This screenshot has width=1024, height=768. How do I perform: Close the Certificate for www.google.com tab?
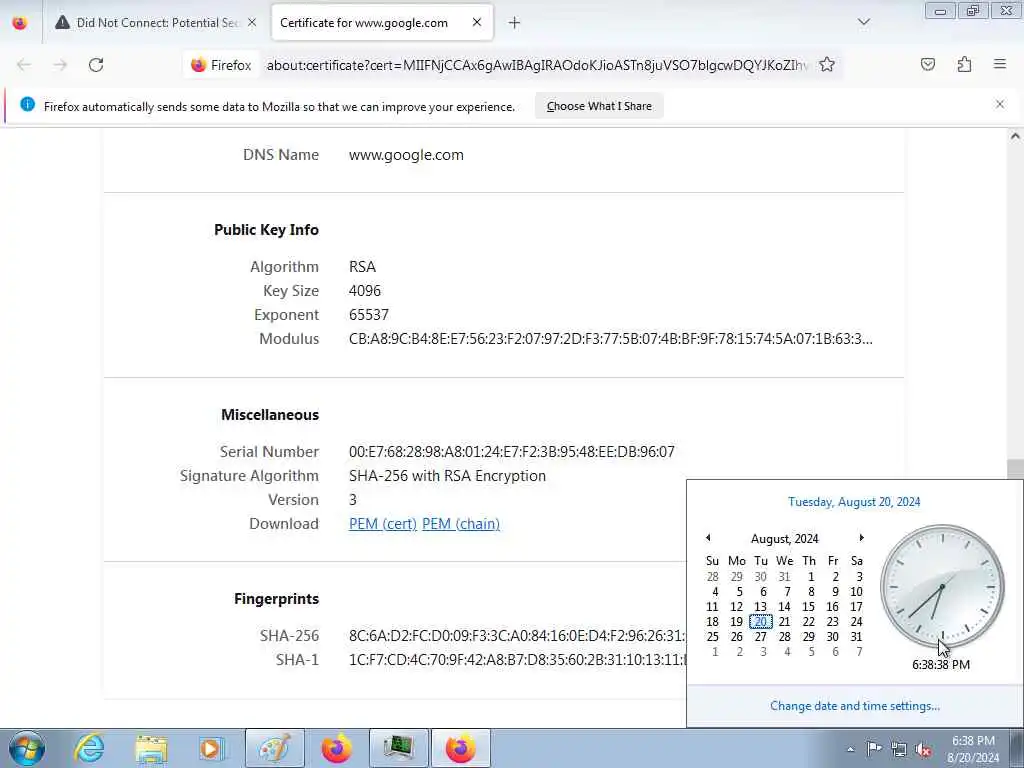coord(477,22)
